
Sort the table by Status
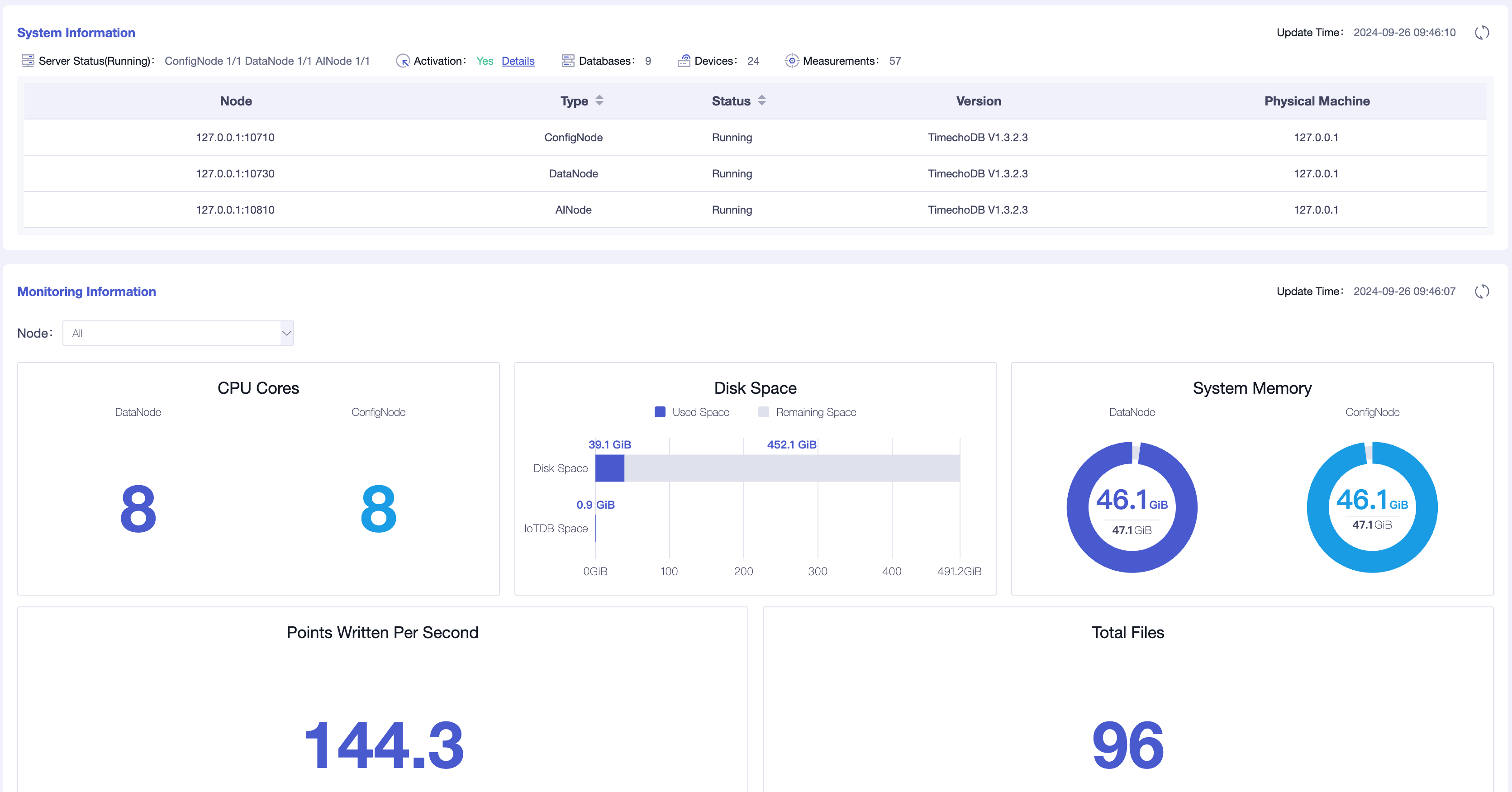coord(761,101)
